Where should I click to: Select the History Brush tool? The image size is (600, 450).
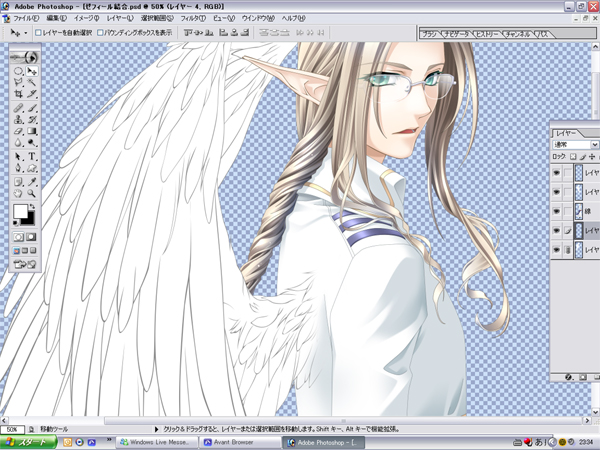32,119
